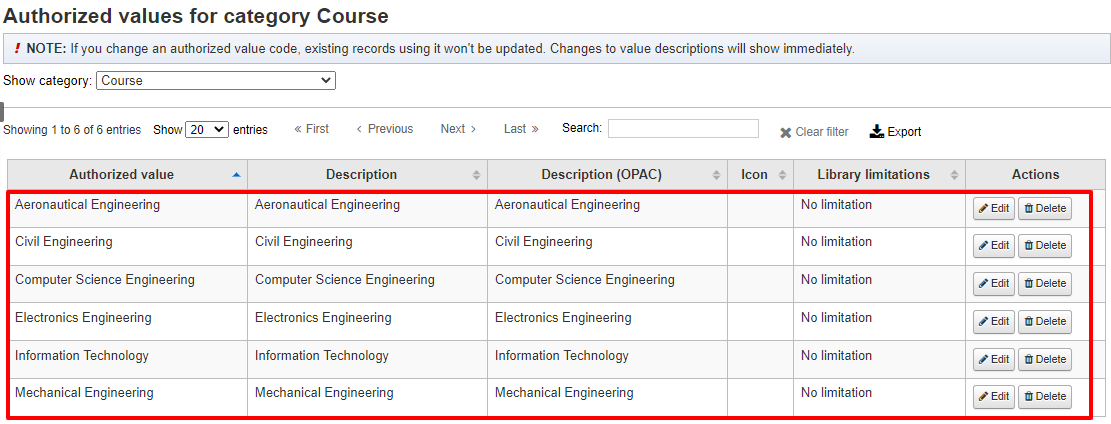Viewport: 1111px width, 424px height.
Task: Jump to the Last page
Action: [x=521, y=129]
